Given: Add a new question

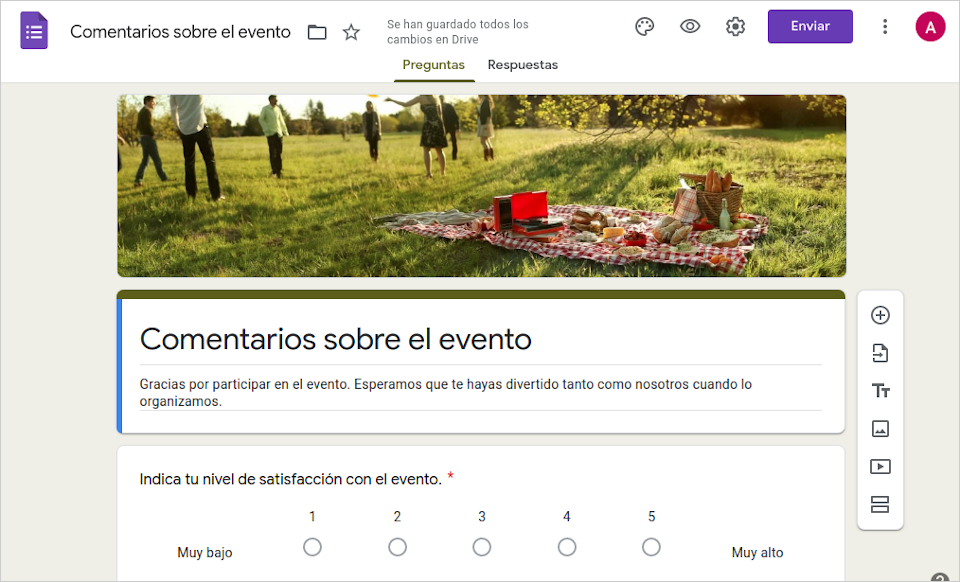Looking at the screenshot, I should (880, 315).
